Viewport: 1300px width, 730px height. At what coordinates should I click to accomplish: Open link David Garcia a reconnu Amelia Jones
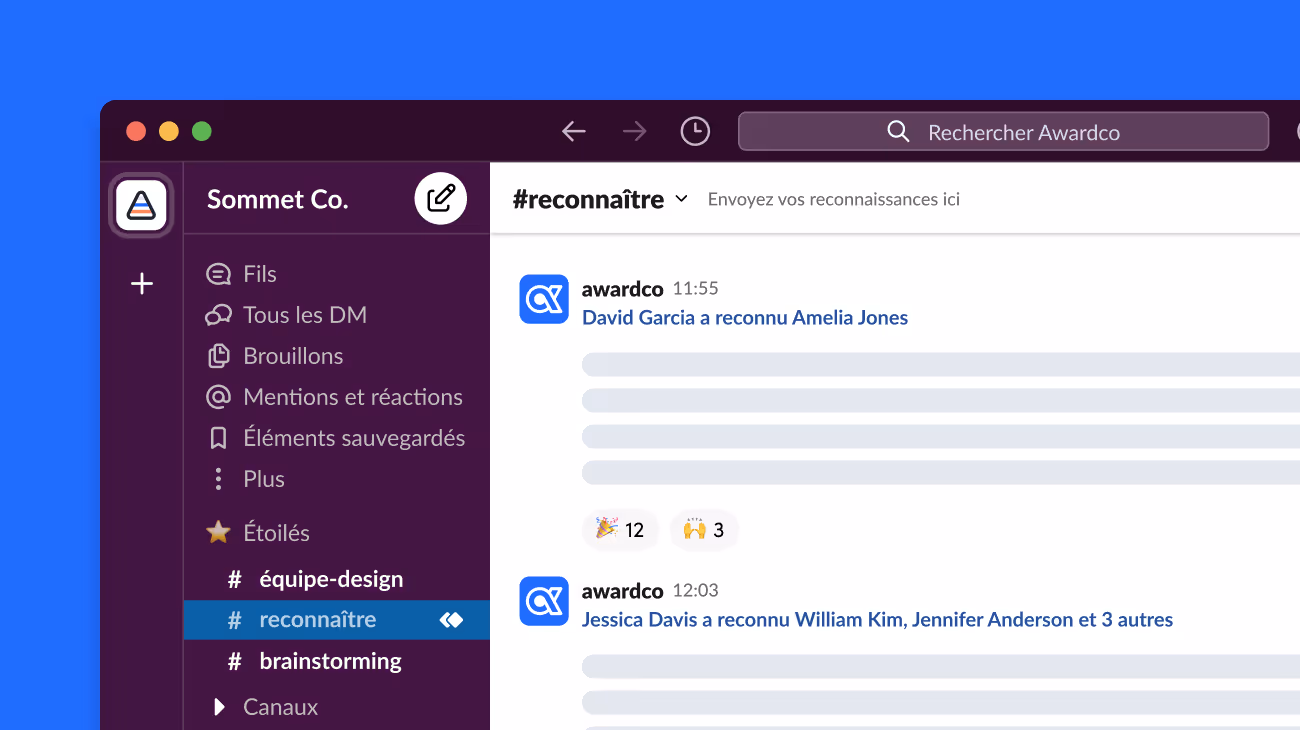[745, 318]
